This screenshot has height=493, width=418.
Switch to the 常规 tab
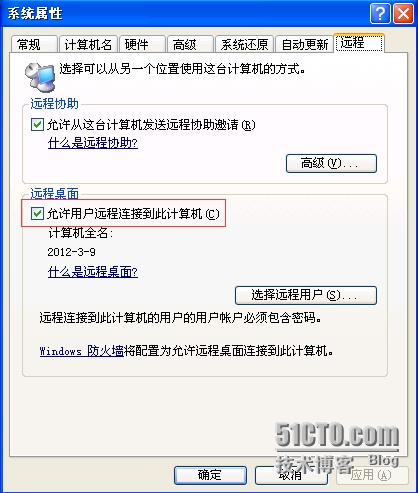coord(34,44)
